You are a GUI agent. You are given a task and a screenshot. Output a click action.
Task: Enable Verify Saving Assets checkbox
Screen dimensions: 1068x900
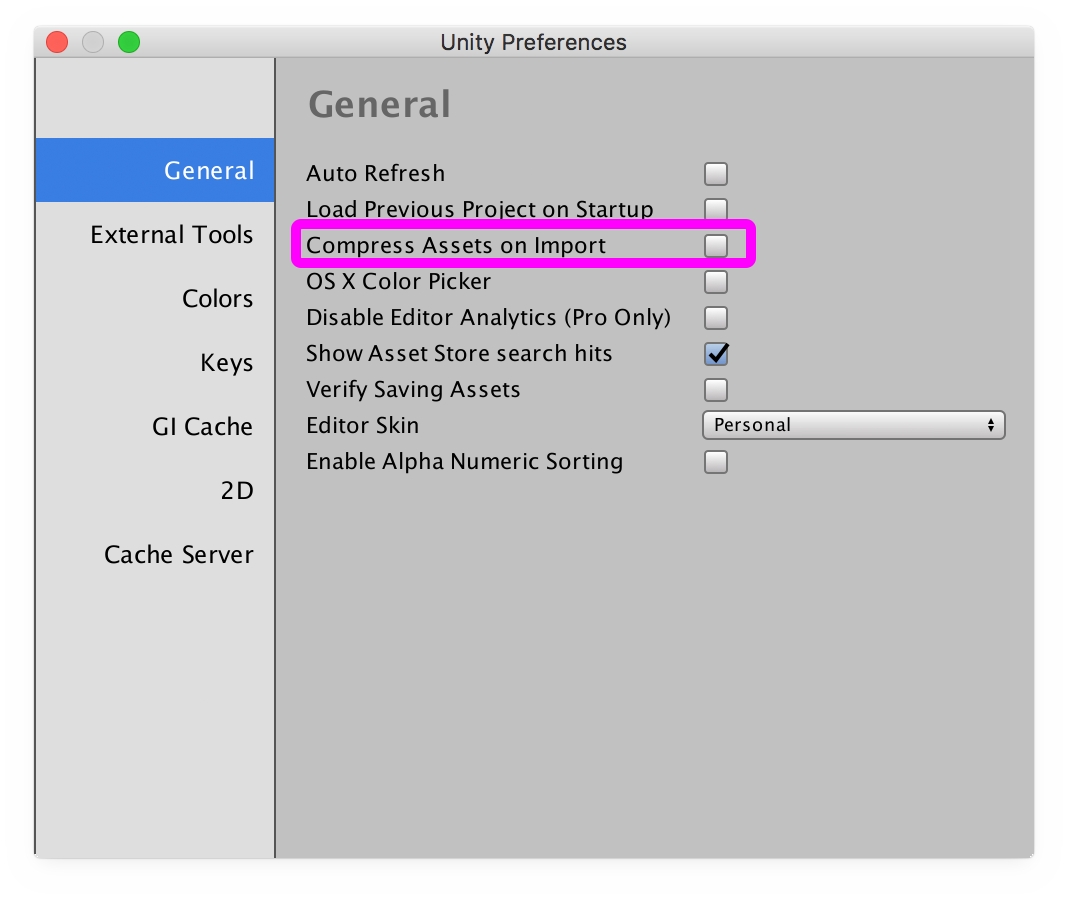coord(716,390)
